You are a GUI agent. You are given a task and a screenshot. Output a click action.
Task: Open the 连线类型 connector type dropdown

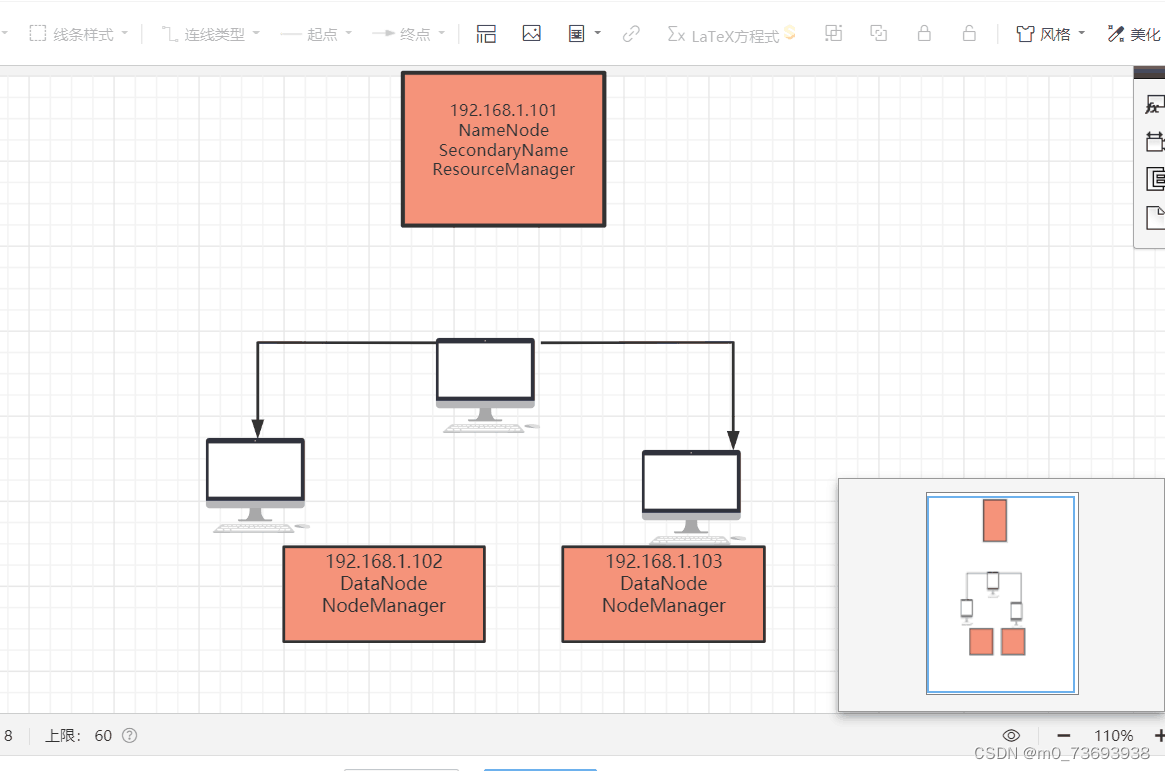[210, 33]
